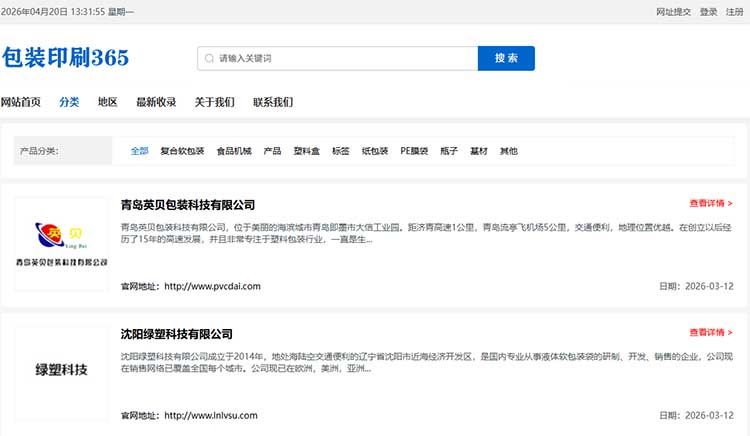The width and height of the screenshot is (750, 436).
Task: Select the 关于我们 navigation item
Action: point(214,102)
